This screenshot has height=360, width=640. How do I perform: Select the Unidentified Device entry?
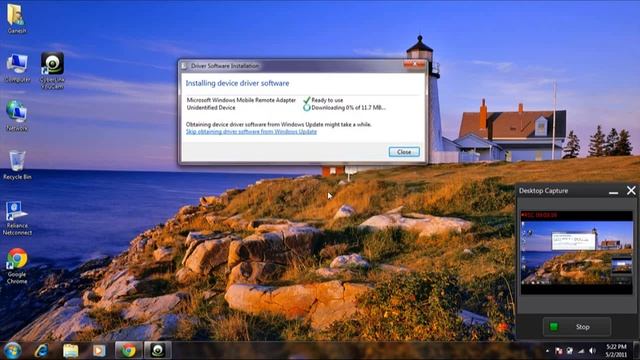(x=211, y=108)
